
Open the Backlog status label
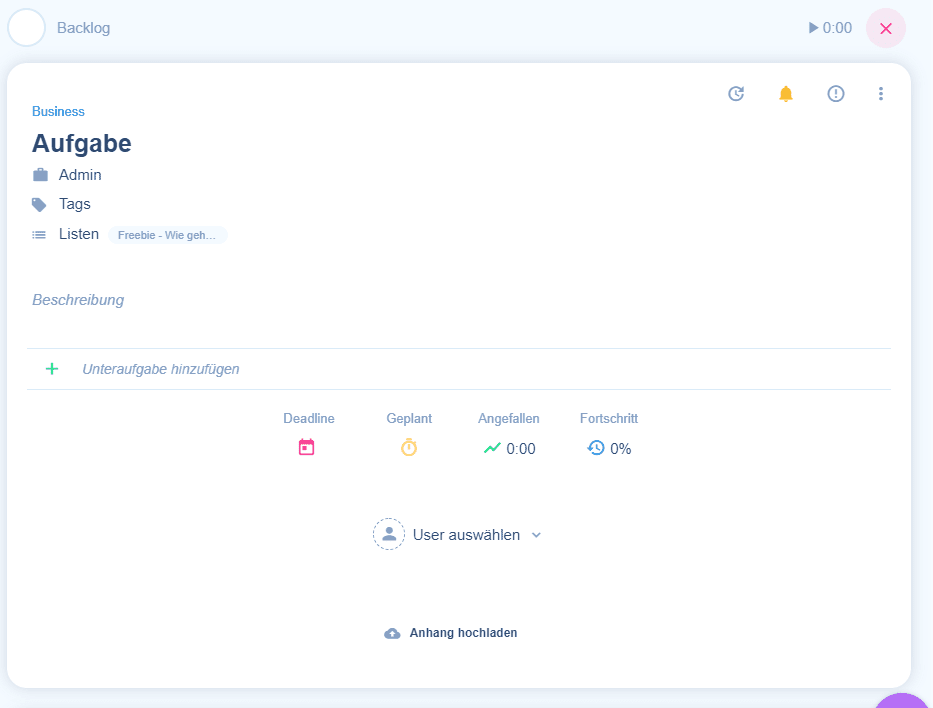point(83,28)
